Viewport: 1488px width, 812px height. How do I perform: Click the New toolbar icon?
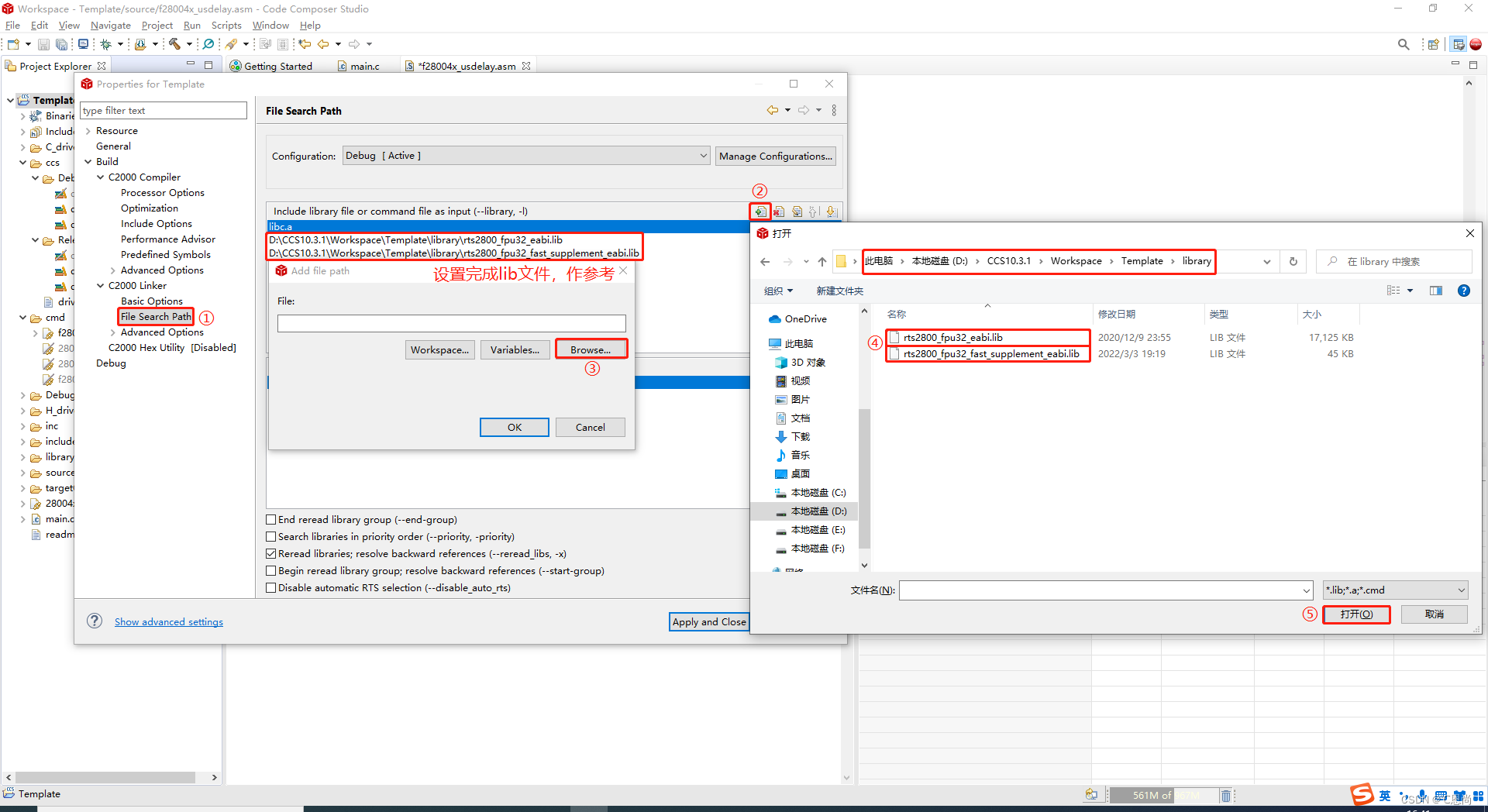(x=13, y=44)
